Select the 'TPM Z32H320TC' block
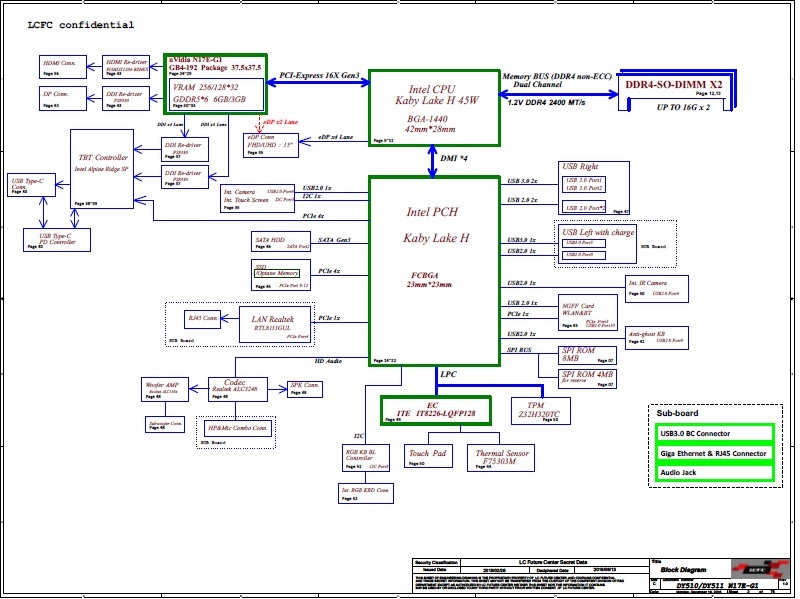The image size is (800, 599). pos(541,411)
